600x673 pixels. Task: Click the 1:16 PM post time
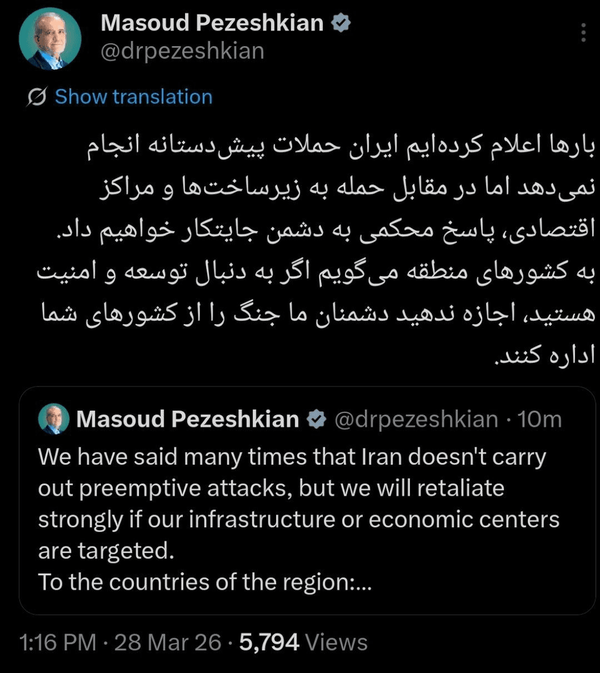pos(60,642)
